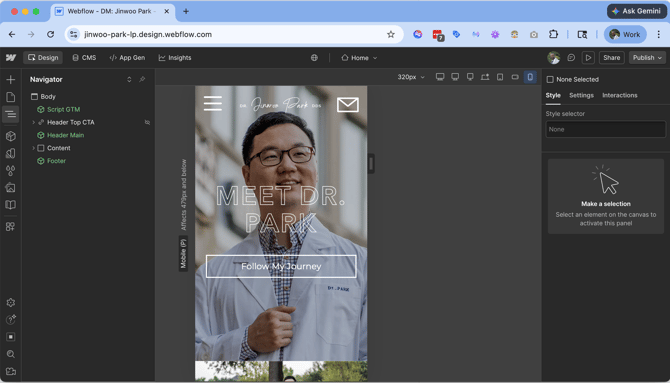Toggle the Navigator panel icon

pos(11,114)
